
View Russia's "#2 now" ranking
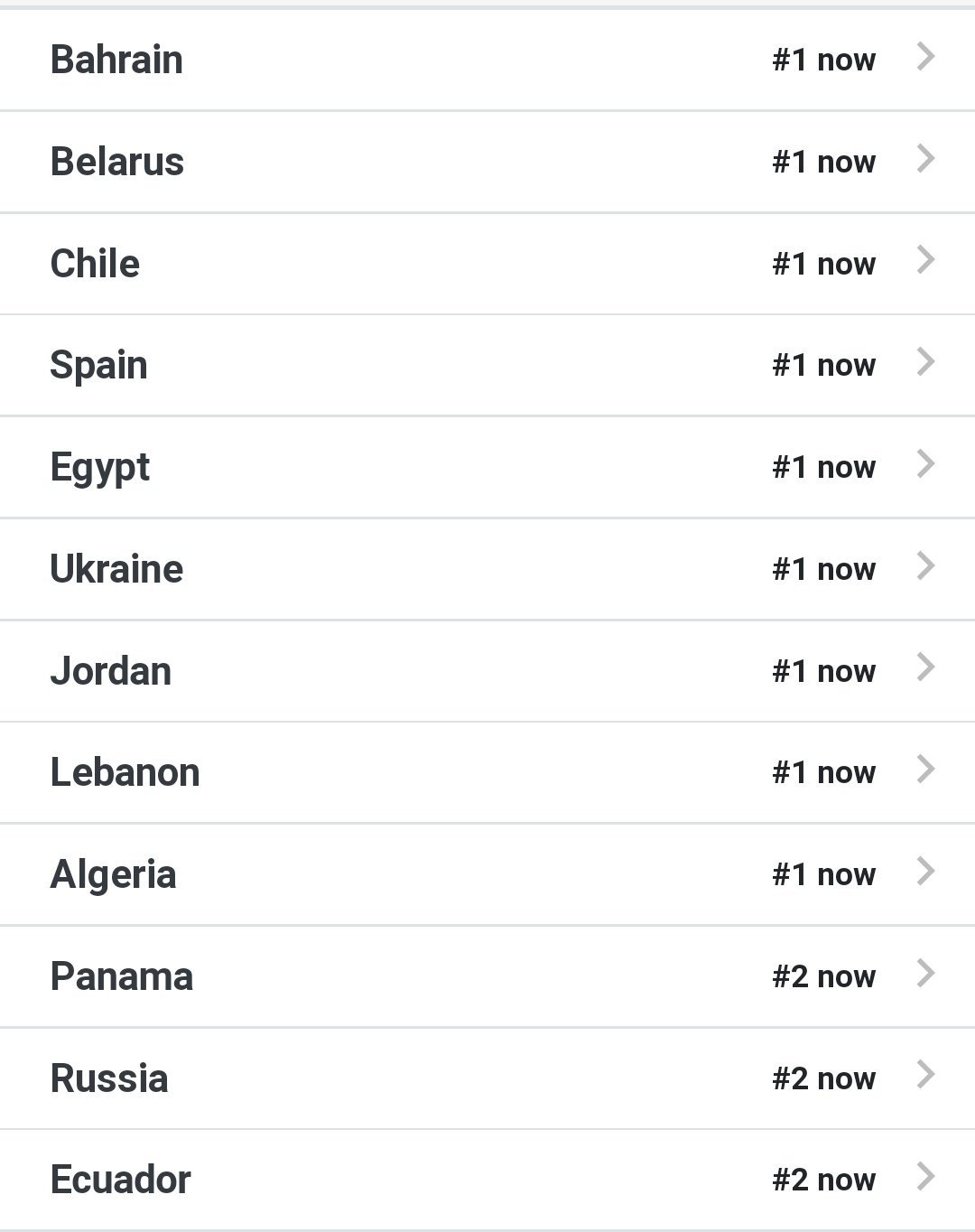click(x=823, y=1078)
